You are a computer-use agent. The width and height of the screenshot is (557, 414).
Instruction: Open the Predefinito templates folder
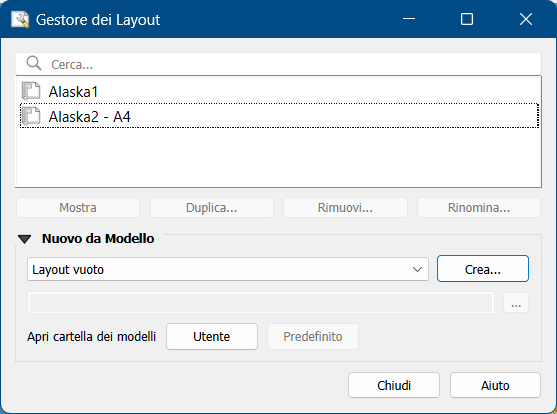tap(313, 337)
